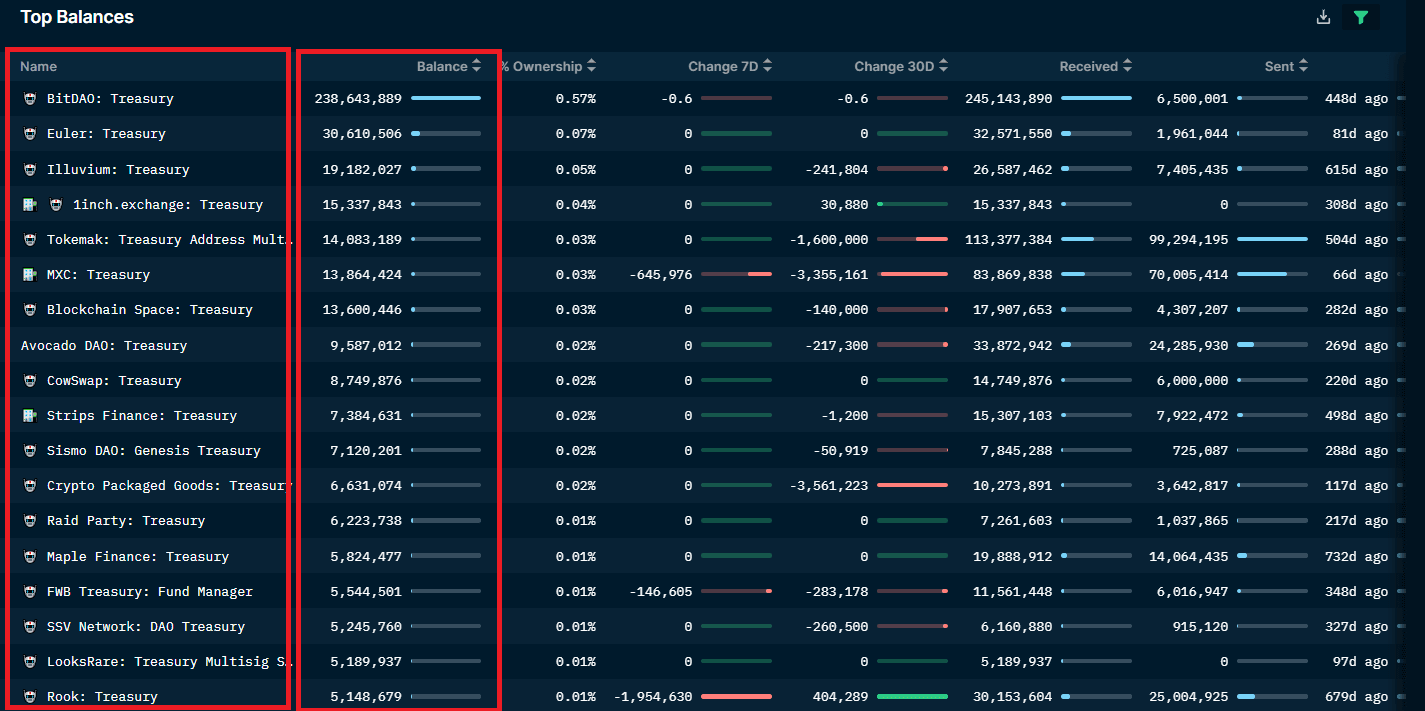Viewport: 1425px width, 711px height.
Task: Open the Strips Finance: Treasury entry
Action: tap(142, 416)
